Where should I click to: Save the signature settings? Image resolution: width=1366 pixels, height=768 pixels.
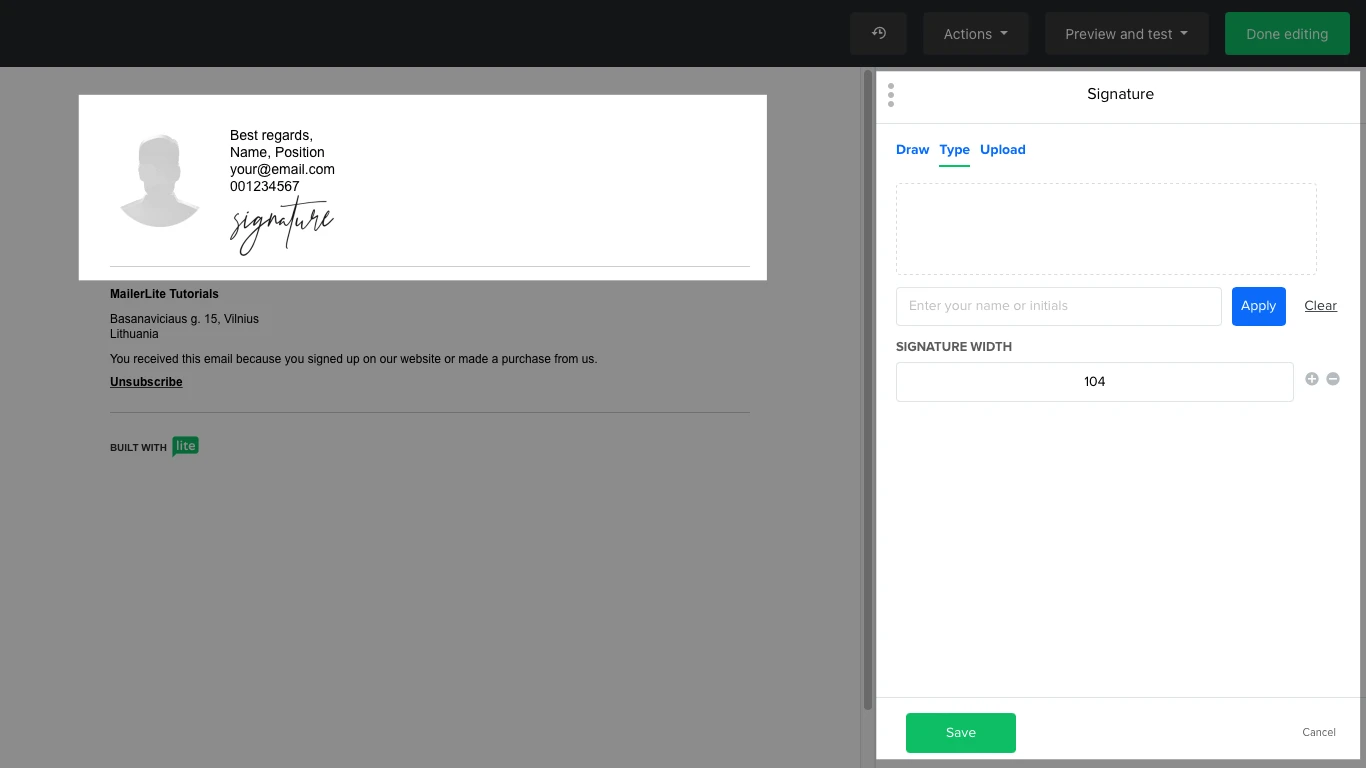(960, 733)
